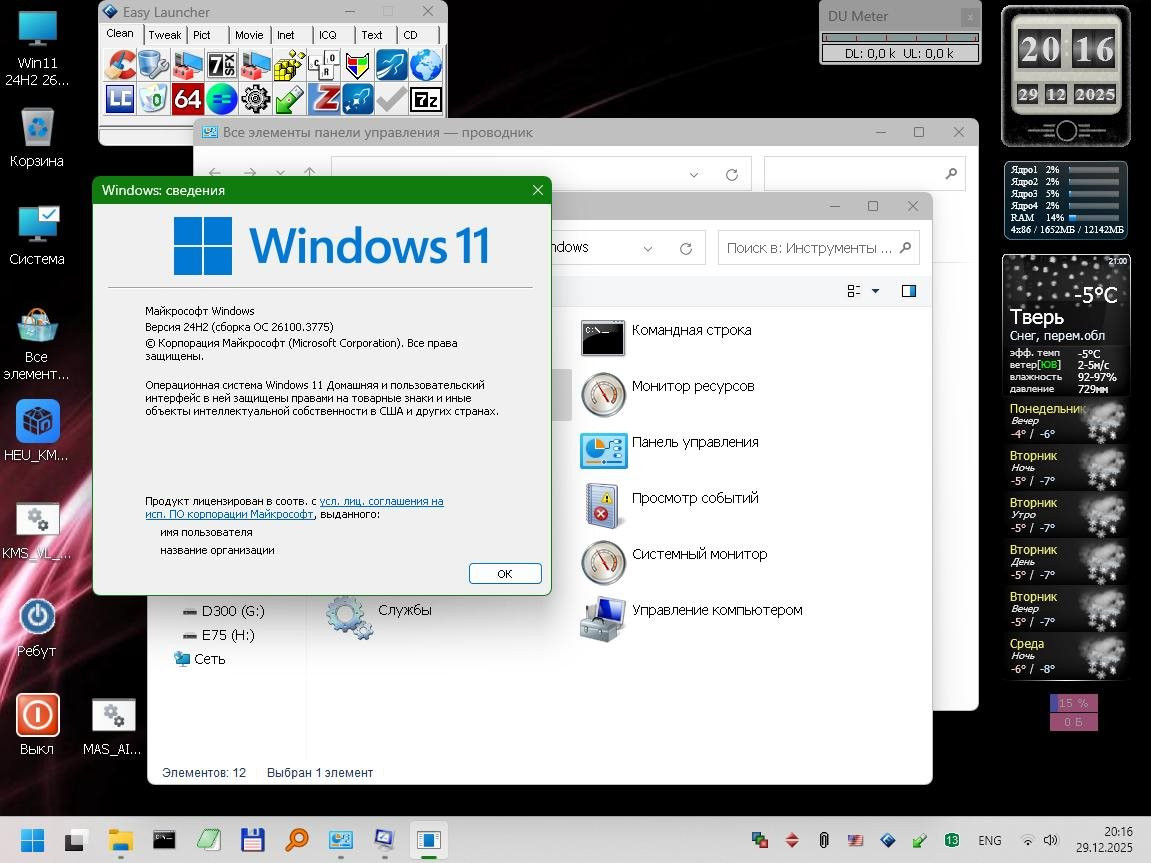
Task: Click the gray checkmark icon
Action: (x=392, y=98)
